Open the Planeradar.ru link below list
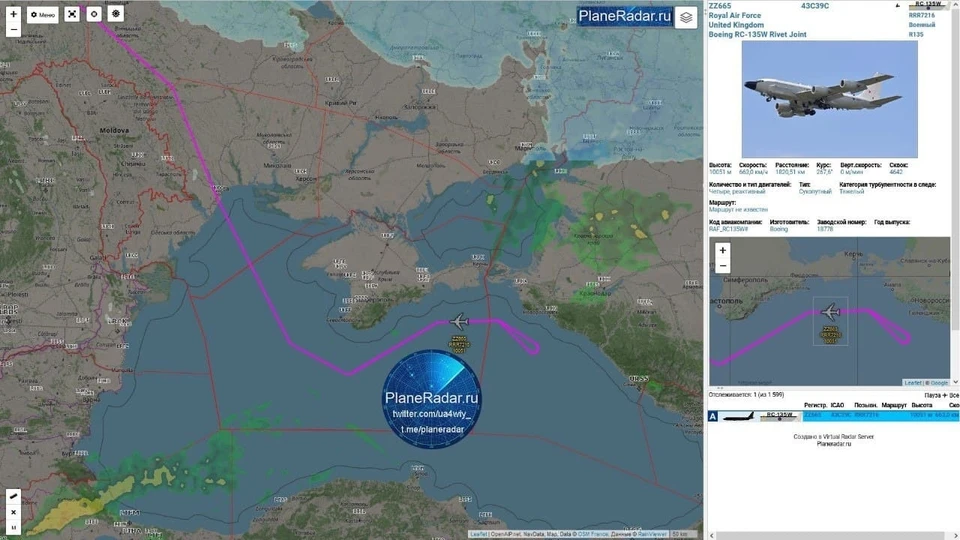The image size is (960, 540). [833, 444]
